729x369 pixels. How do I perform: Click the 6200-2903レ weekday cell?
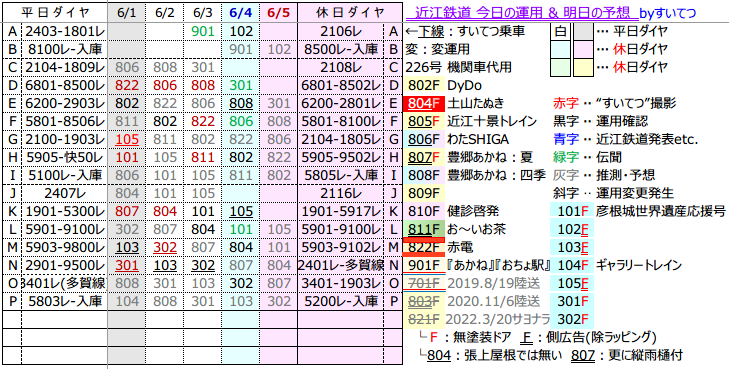[x=65, y=104]
